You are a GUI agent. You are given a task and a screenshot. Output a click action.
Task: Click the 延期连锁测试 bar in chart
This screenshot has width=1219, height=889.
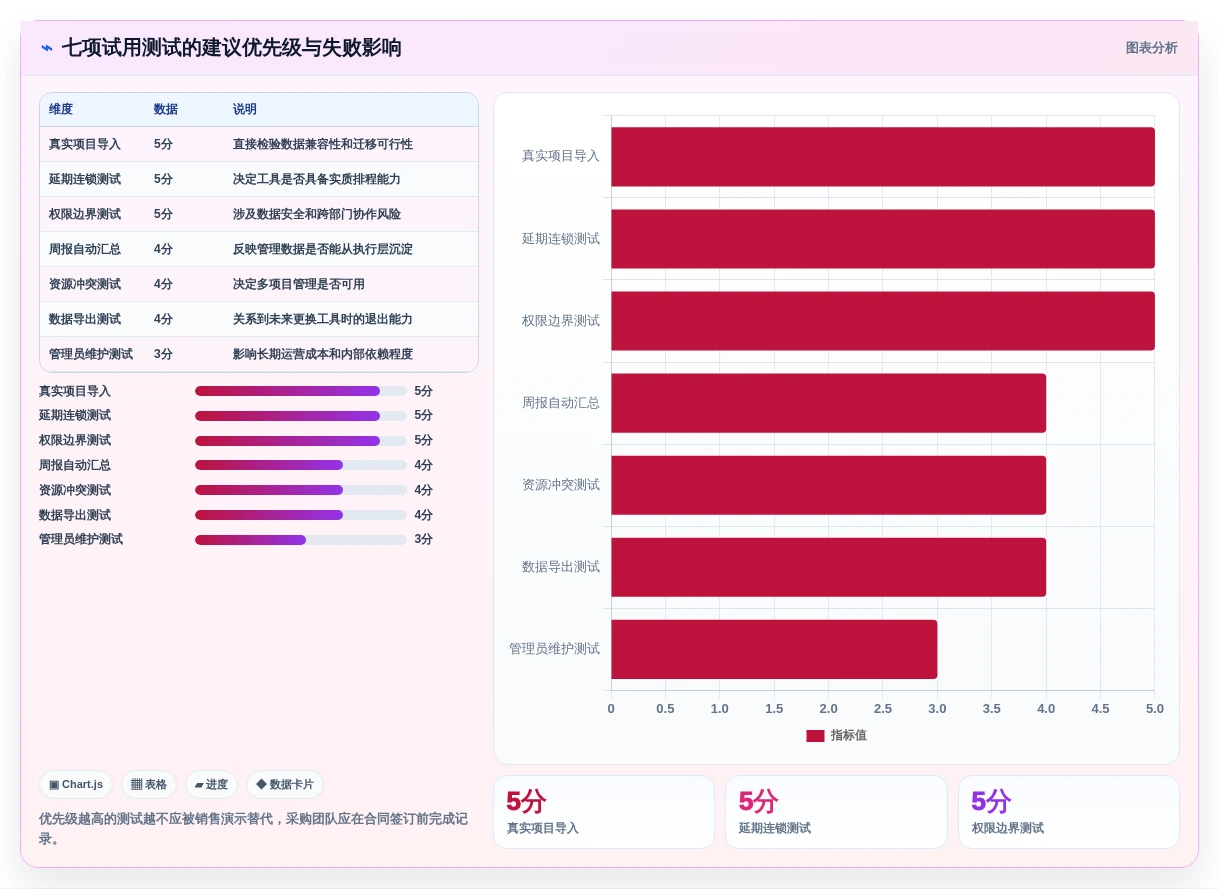coord(883,239)
